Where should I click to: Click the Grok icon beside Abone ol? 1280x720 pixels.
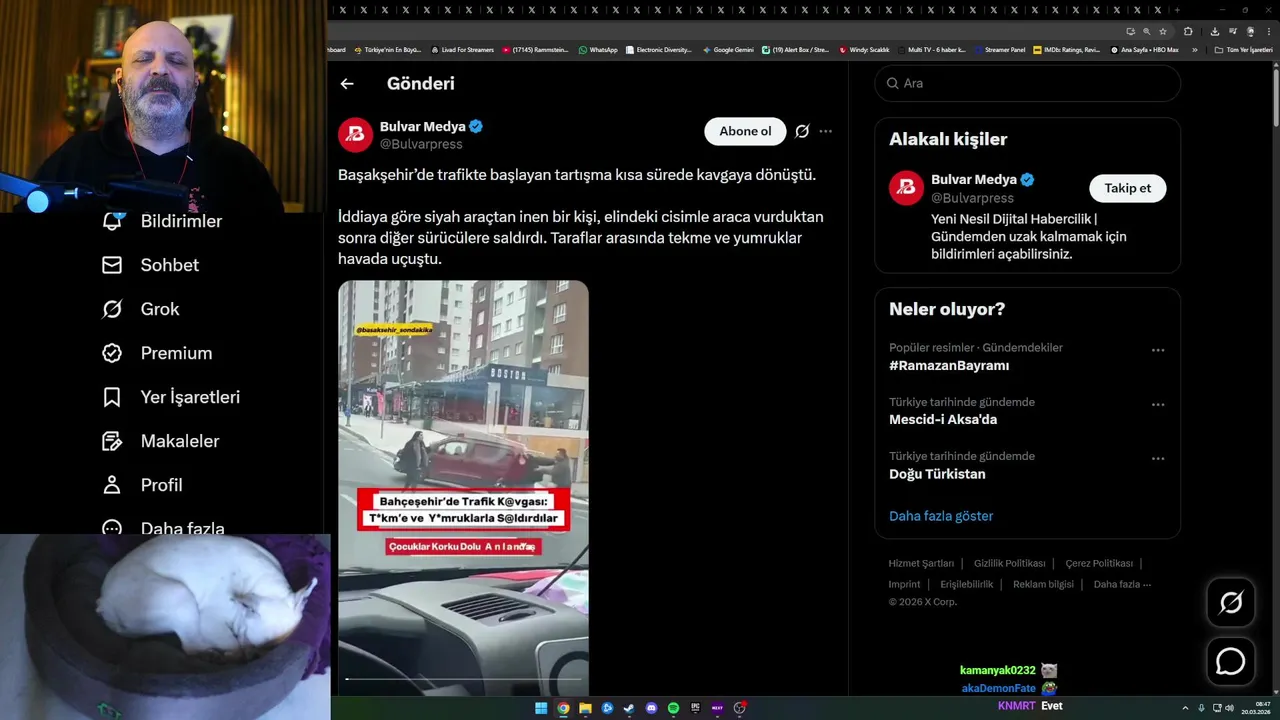coord(802,131)
